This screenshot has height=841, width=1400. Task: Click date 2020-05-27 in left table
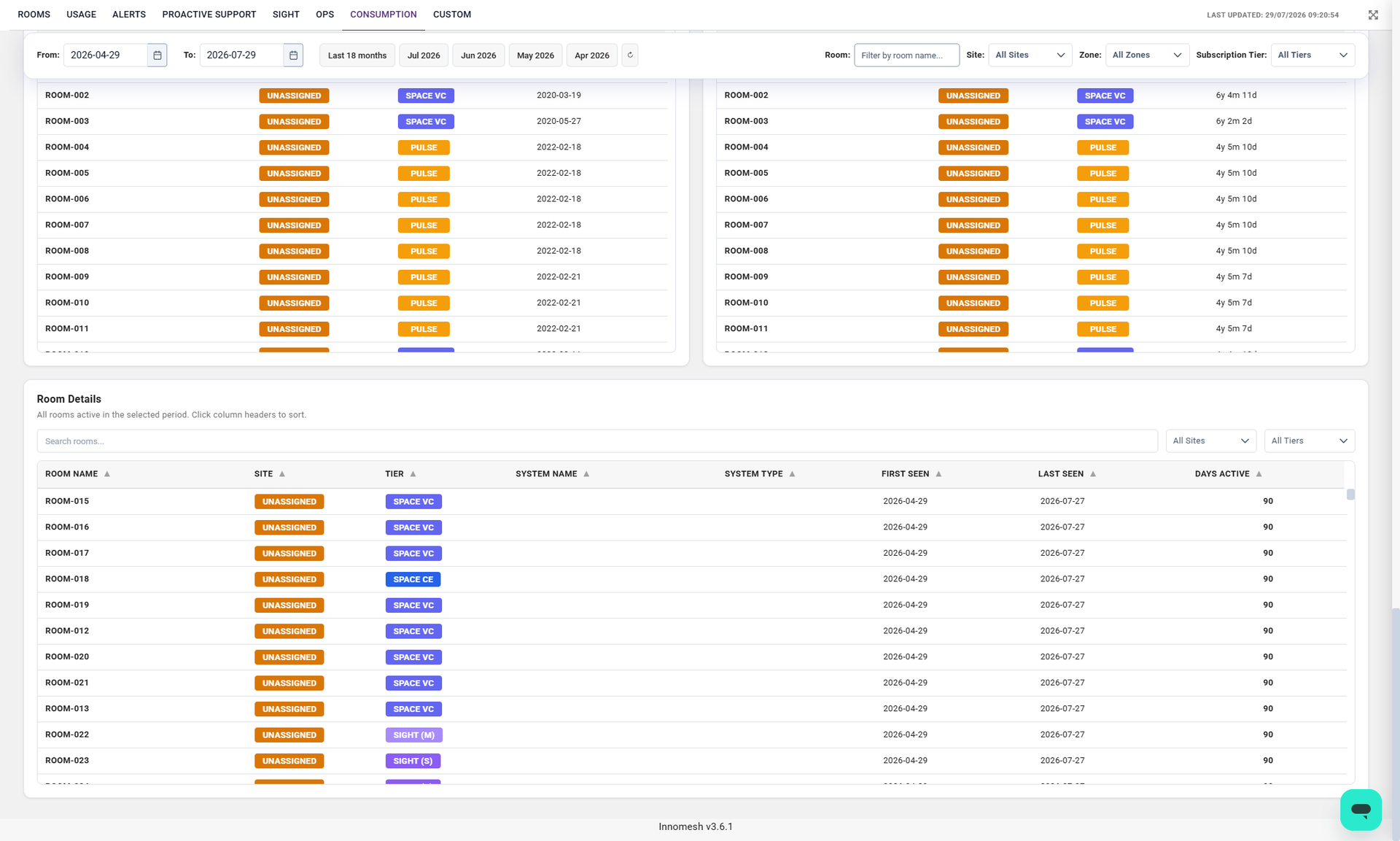pos(559,121)
